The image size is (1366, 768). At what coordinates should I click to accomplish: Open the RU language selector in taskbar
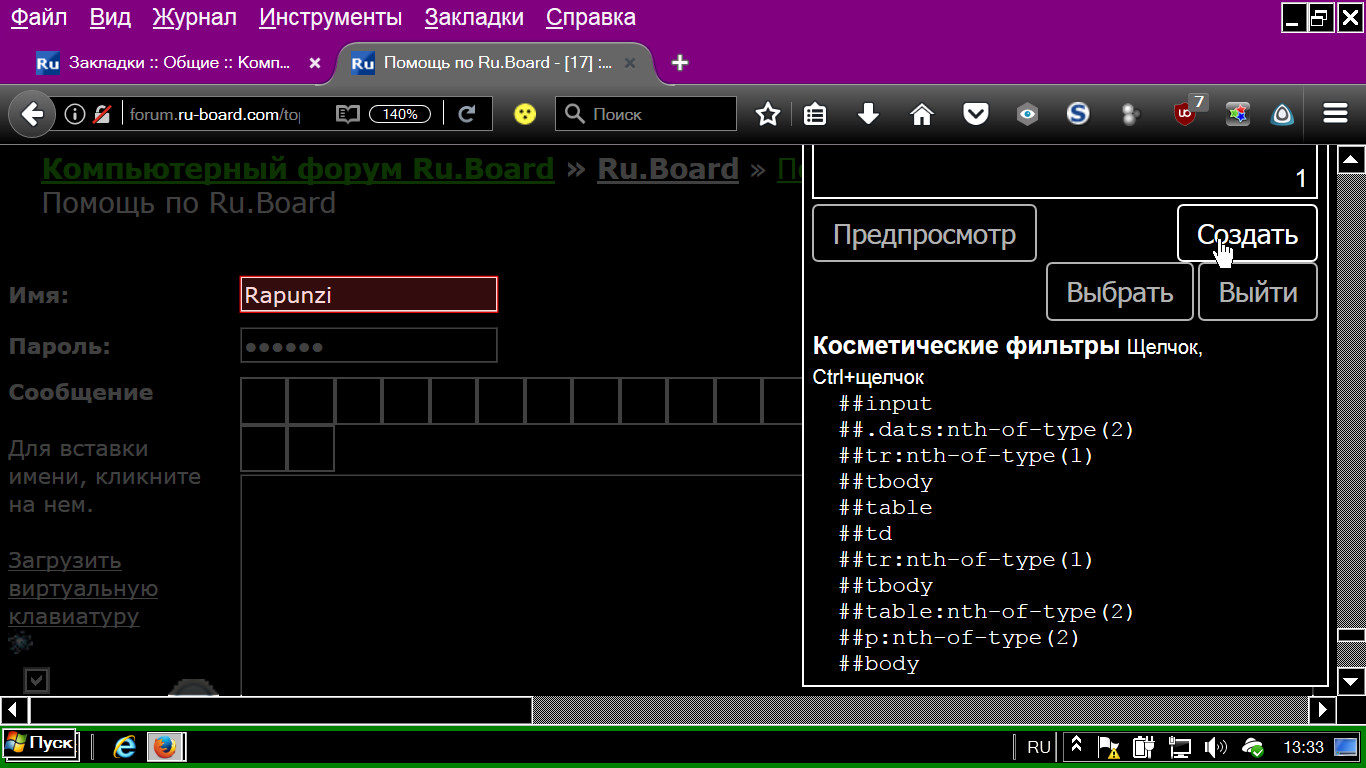point(1039,747)
